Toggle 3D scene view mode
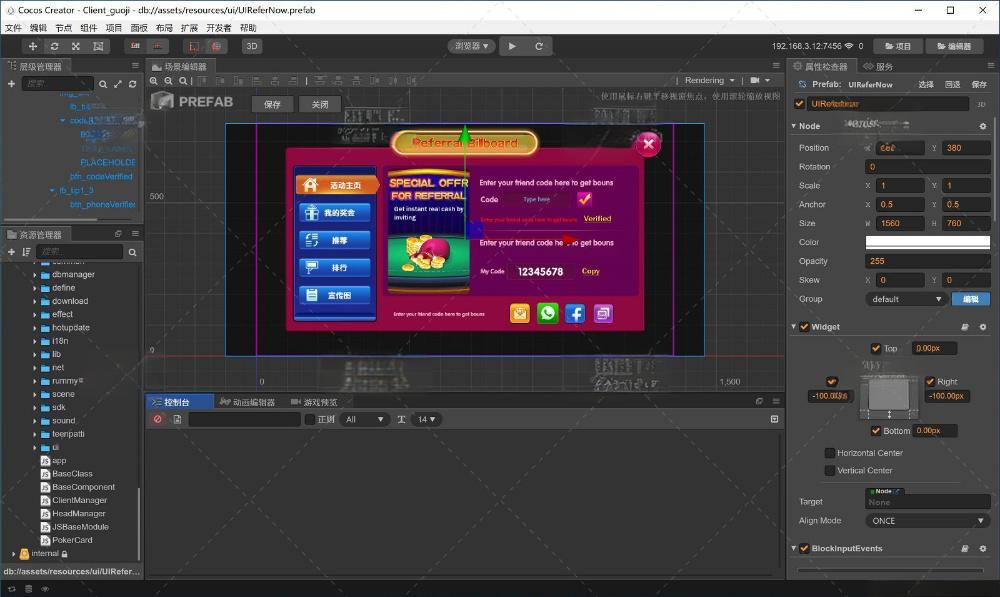1000x597 pixels. [x=252, y=46]
